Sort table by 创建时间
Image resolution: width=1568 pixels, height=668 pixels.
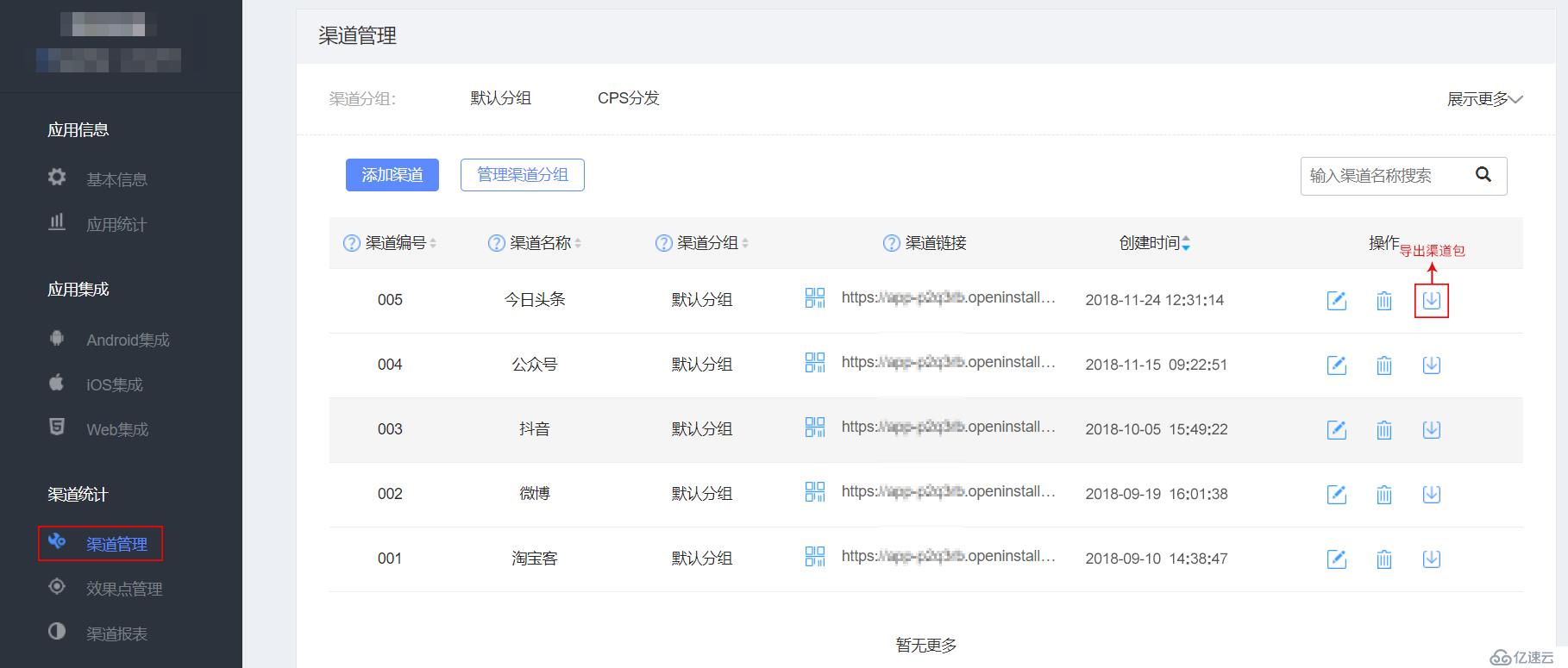tap(1186, 243)
